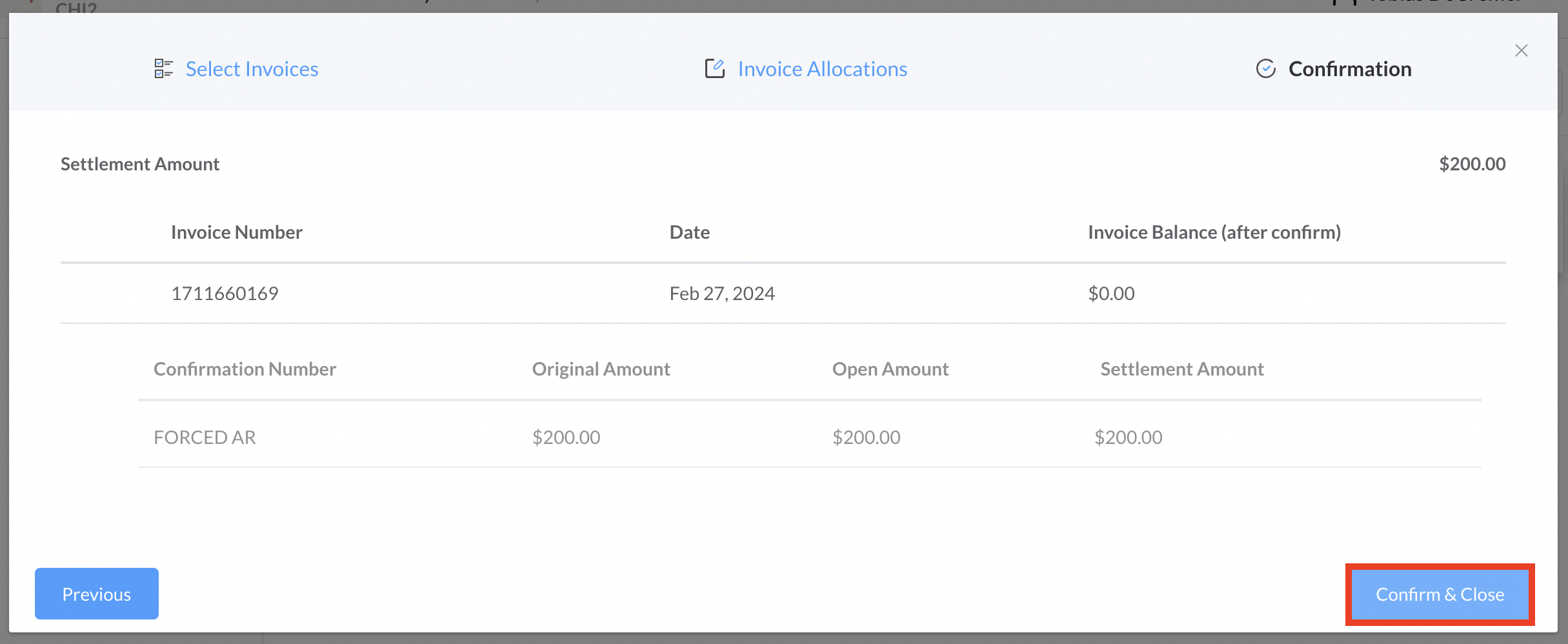Click the Feb 27, 2024 date cell
The width and height of the screenshot is (1568, 644).
pos(721,294)
